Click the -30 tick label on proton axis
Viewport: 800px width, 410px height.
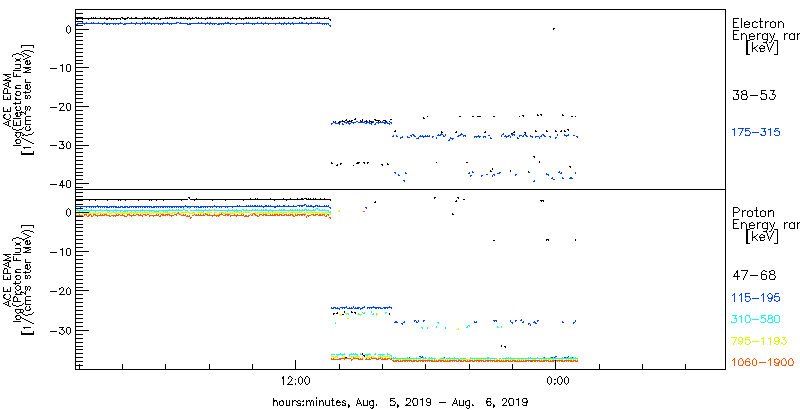[x=61, y=330]
